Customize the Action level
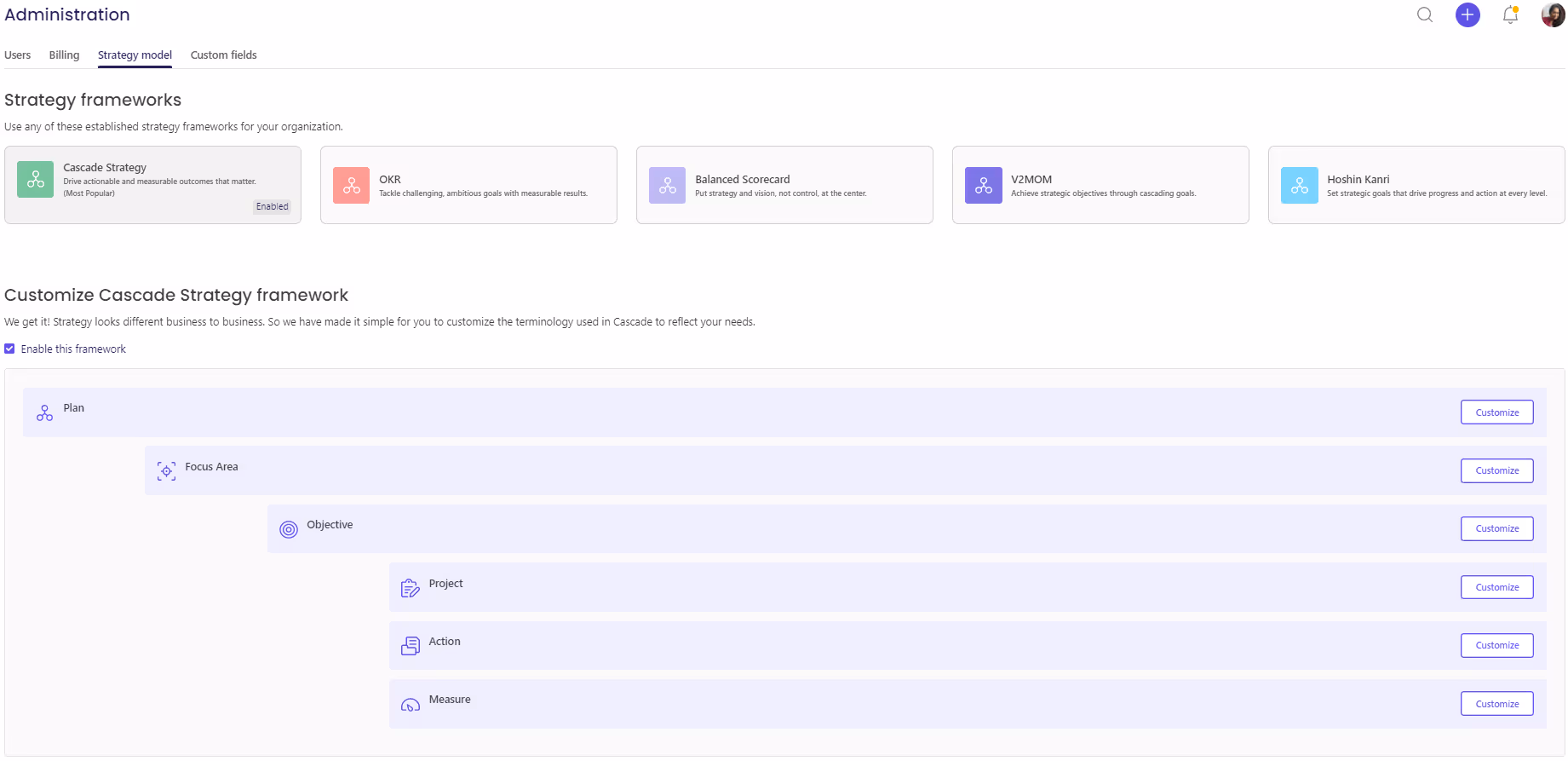The width and height of the screenshot is (1568, 761). [1497, 645]
